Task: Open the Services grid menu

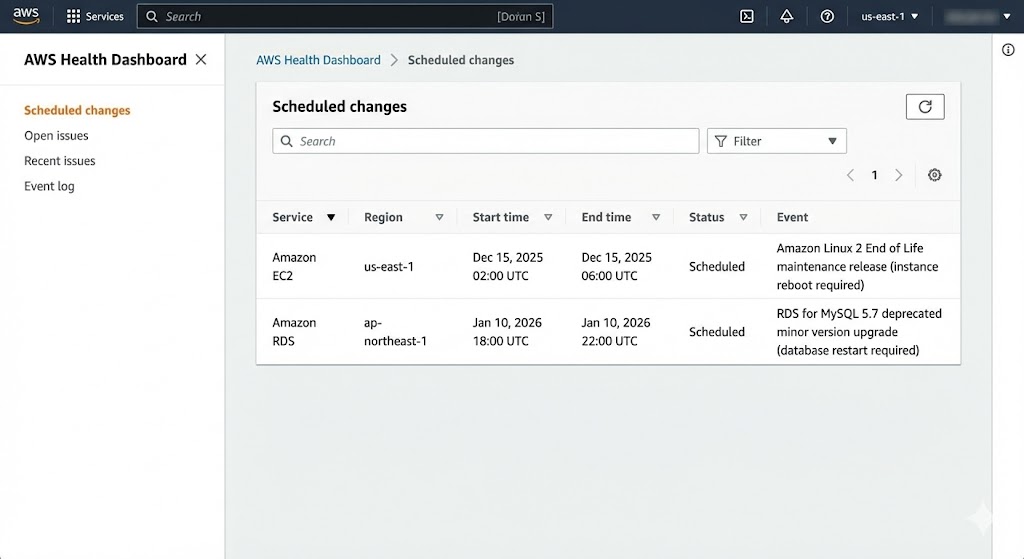Action: point(95,16)
